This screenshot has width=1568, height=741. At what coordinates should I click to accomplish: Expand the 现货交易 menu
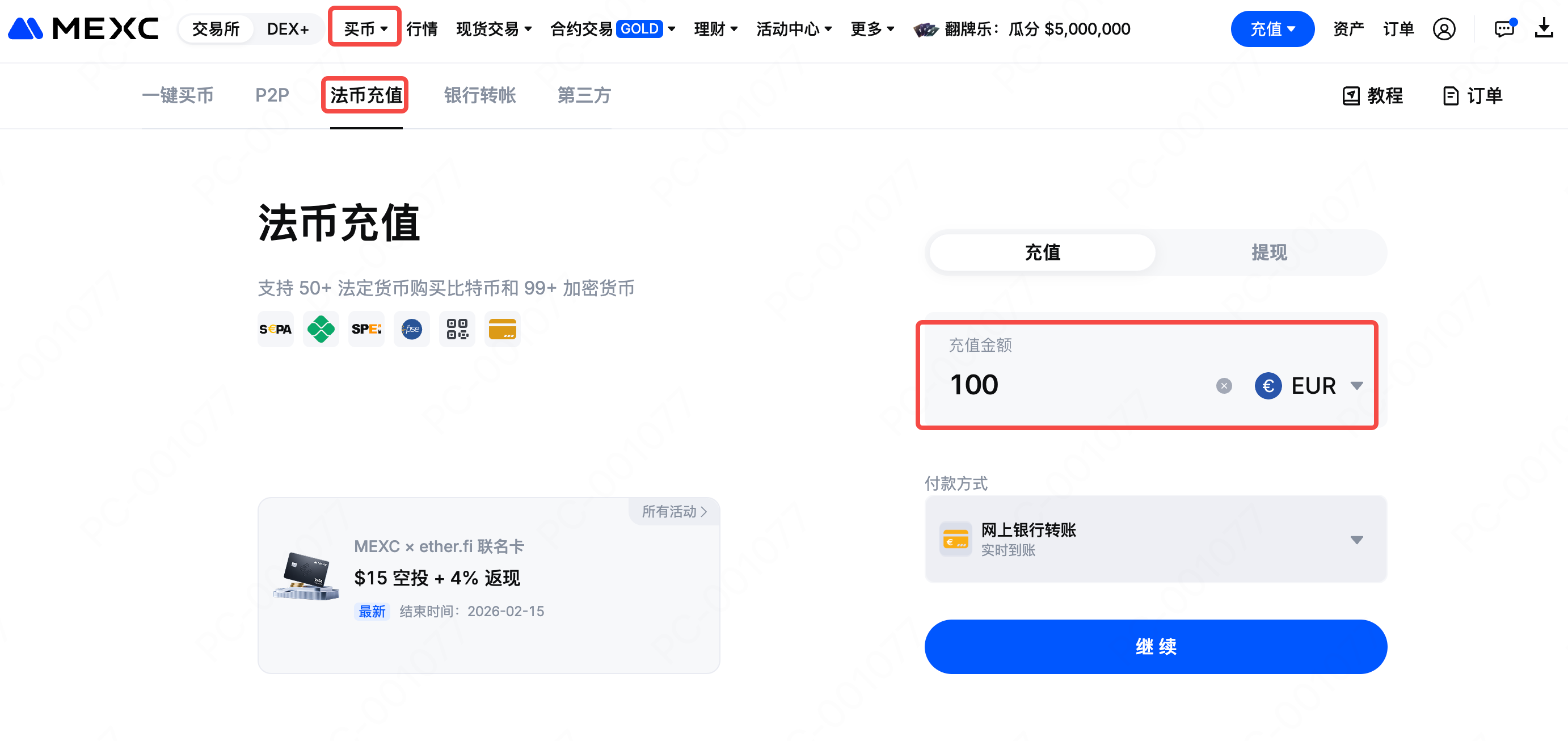(x=494, y=28)
